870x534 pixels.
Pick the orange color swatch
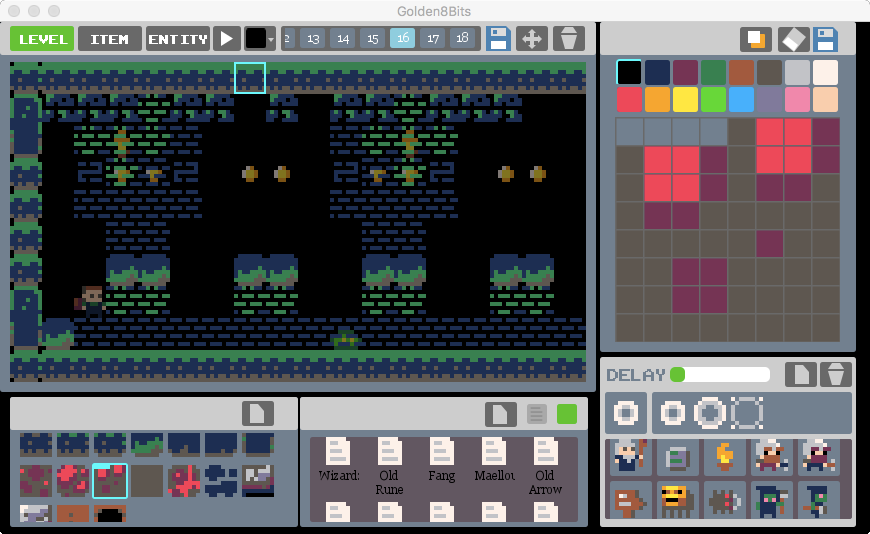tap(657, 100)
